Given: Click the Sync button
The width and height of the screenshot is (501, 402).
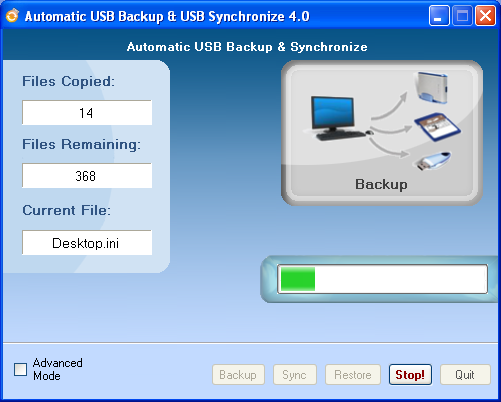Looking at the screenshot, I should (295, 375).
